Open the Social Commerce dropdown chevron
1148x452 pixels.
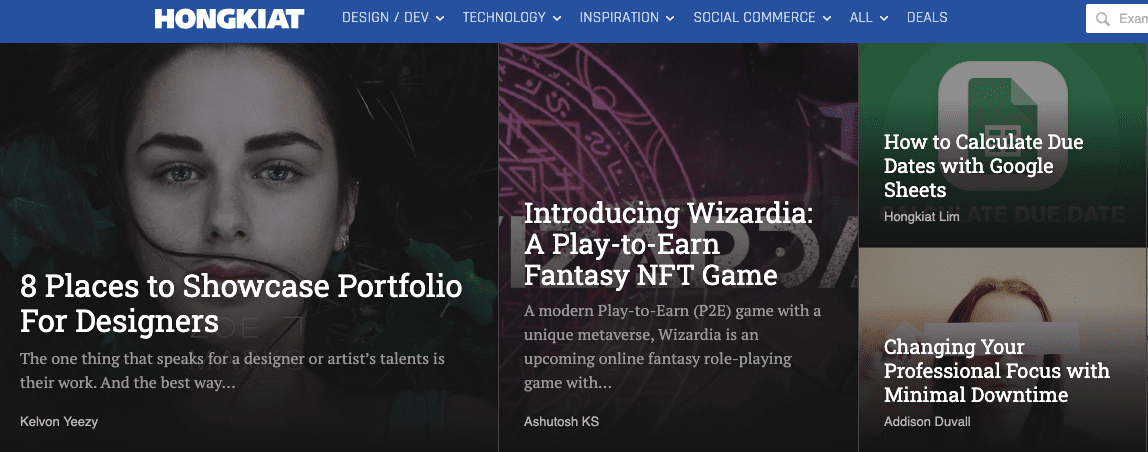[825, 18]
